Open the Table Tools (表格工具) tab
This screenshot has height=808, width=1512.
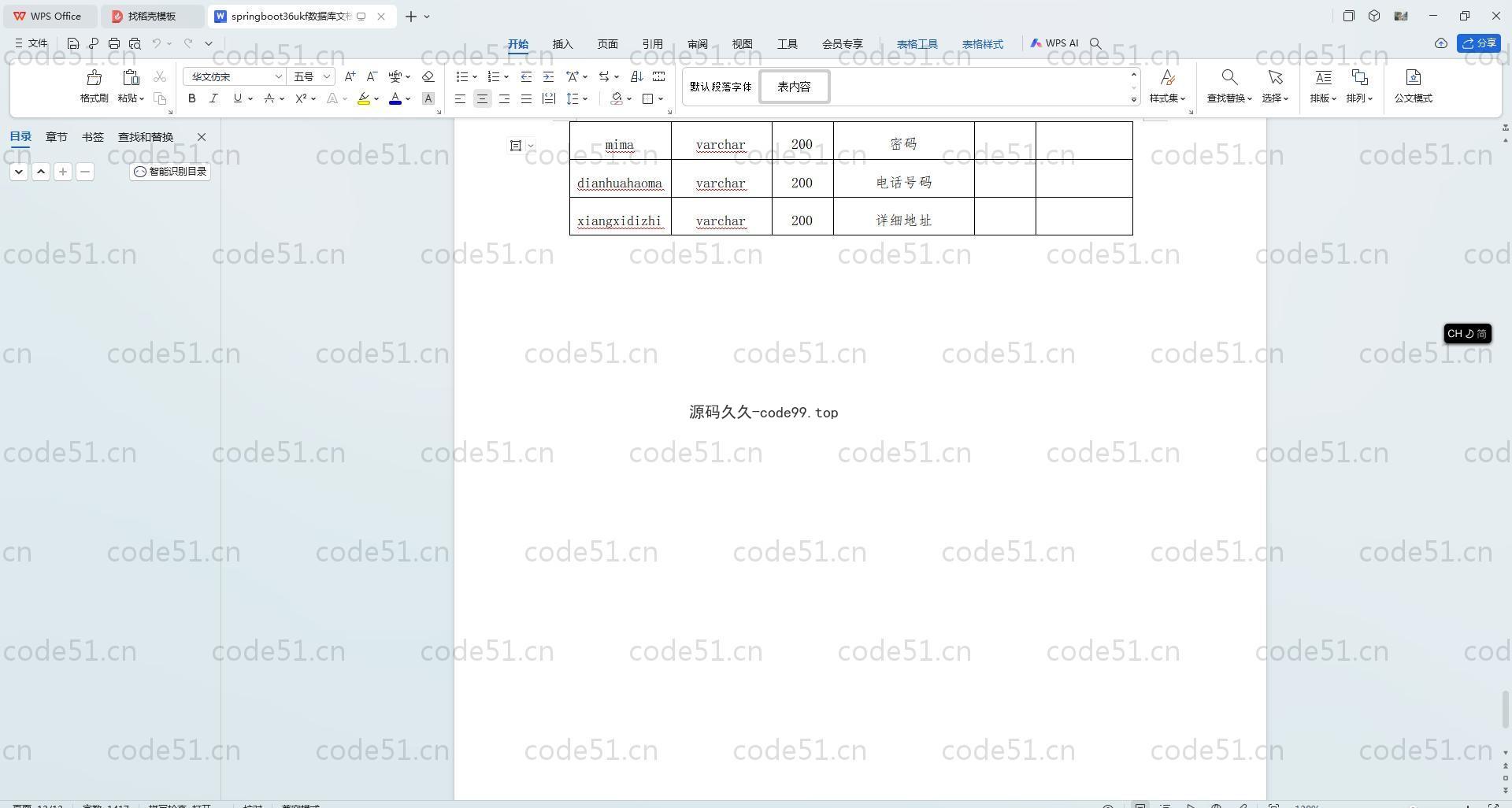coord(917,44)
